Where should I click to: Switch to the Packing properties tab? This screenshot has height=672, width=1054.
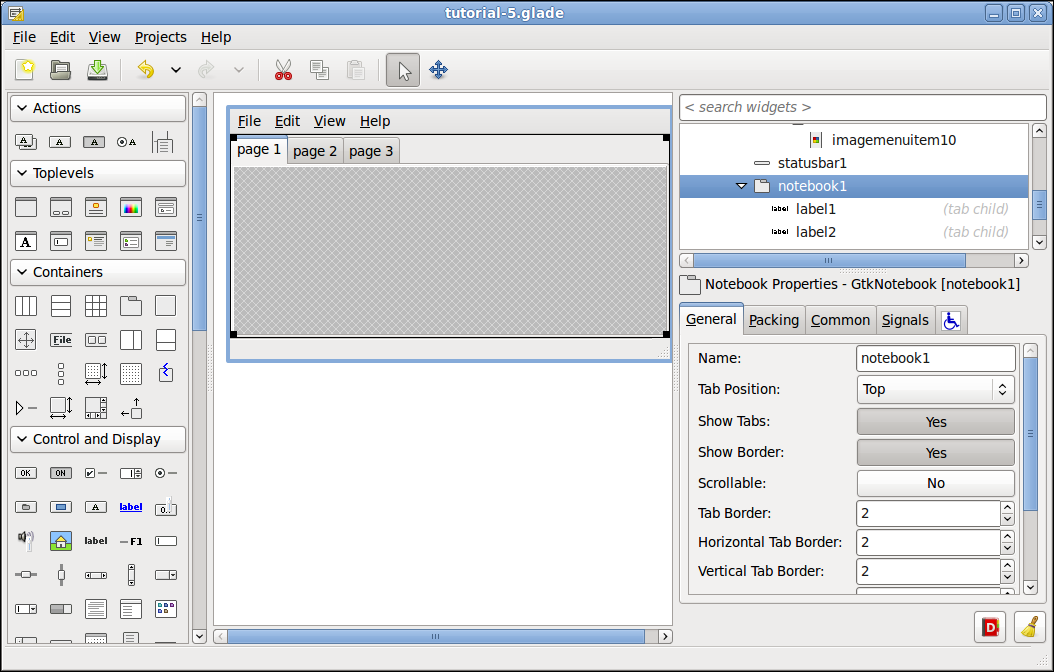pos(774,320)
